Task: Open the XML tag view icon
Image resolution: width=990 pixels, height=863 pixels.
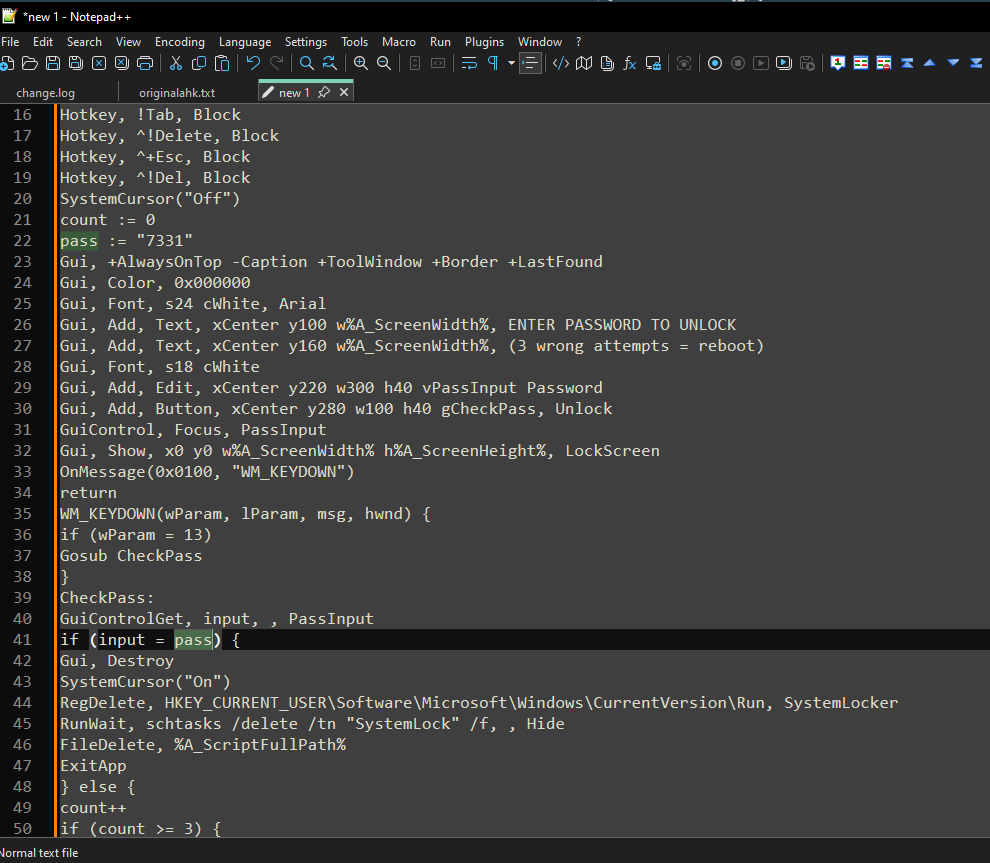Action: (561, 63)
